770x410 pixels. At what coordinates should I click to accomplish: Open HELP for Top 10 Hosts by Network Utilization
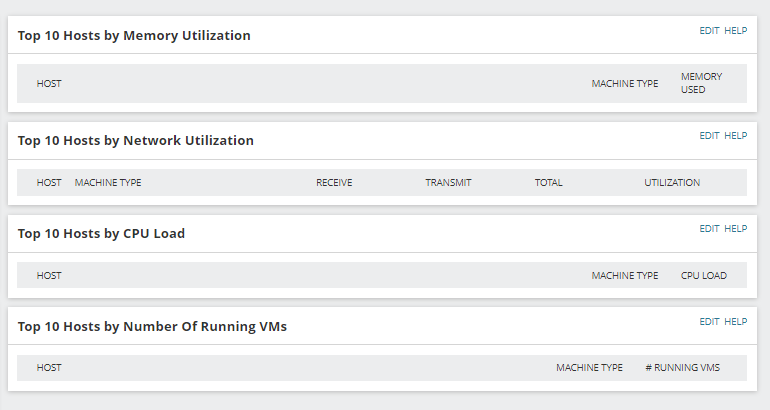735,136
